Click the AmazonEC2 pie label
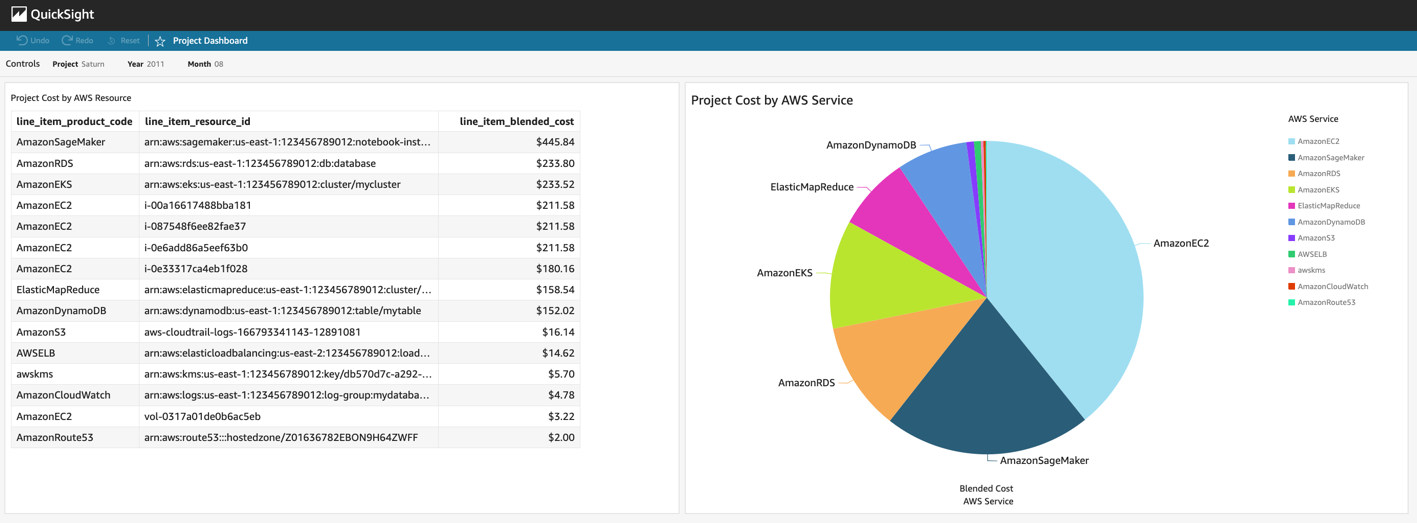 click(1181, 243)
